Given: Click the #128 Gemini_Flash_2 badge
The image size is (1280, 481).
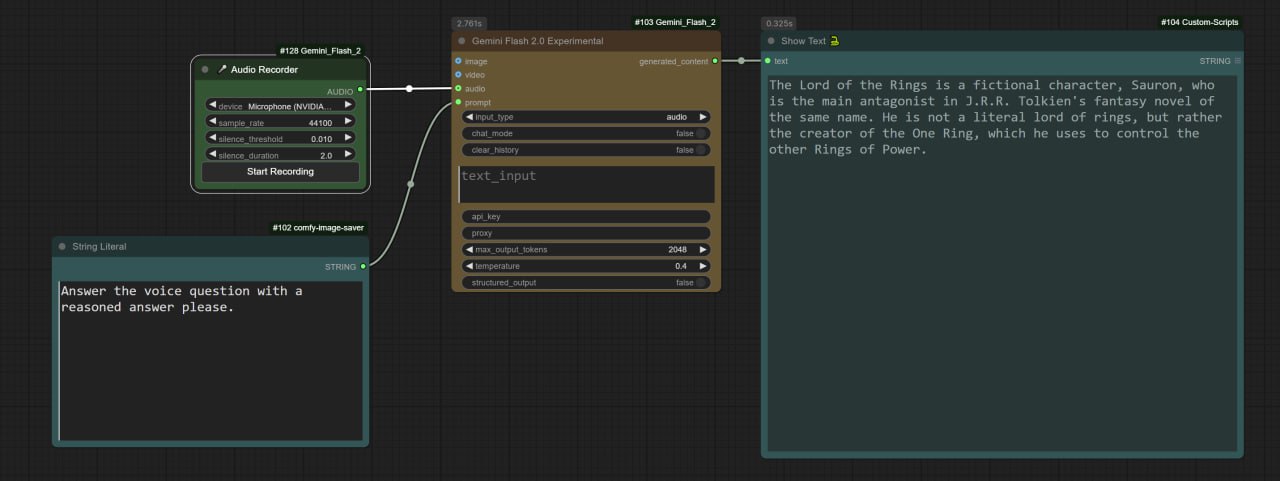Looking at the screenshot, I should 320,50.
